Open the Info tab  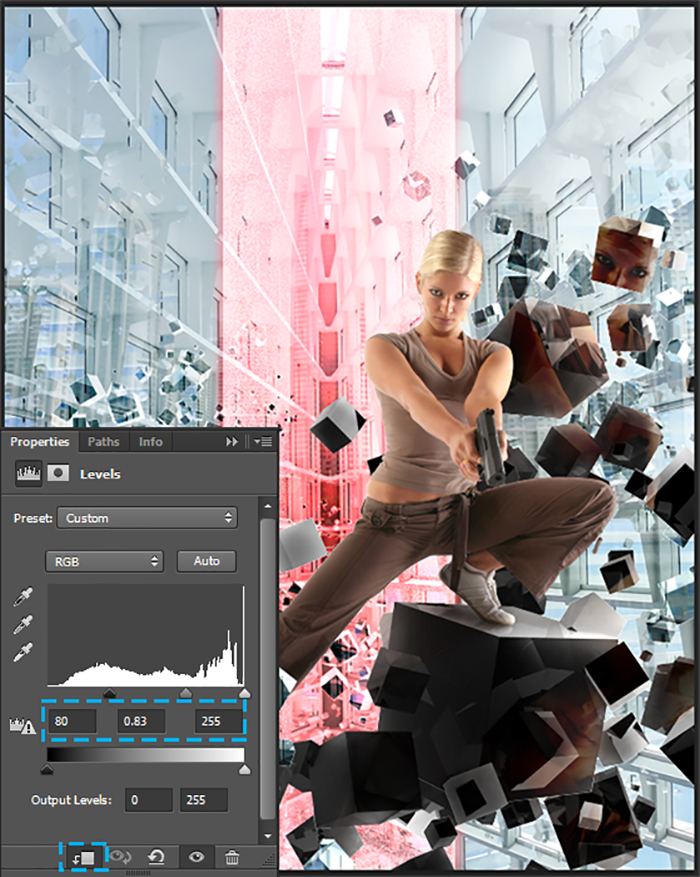(150, 442)
